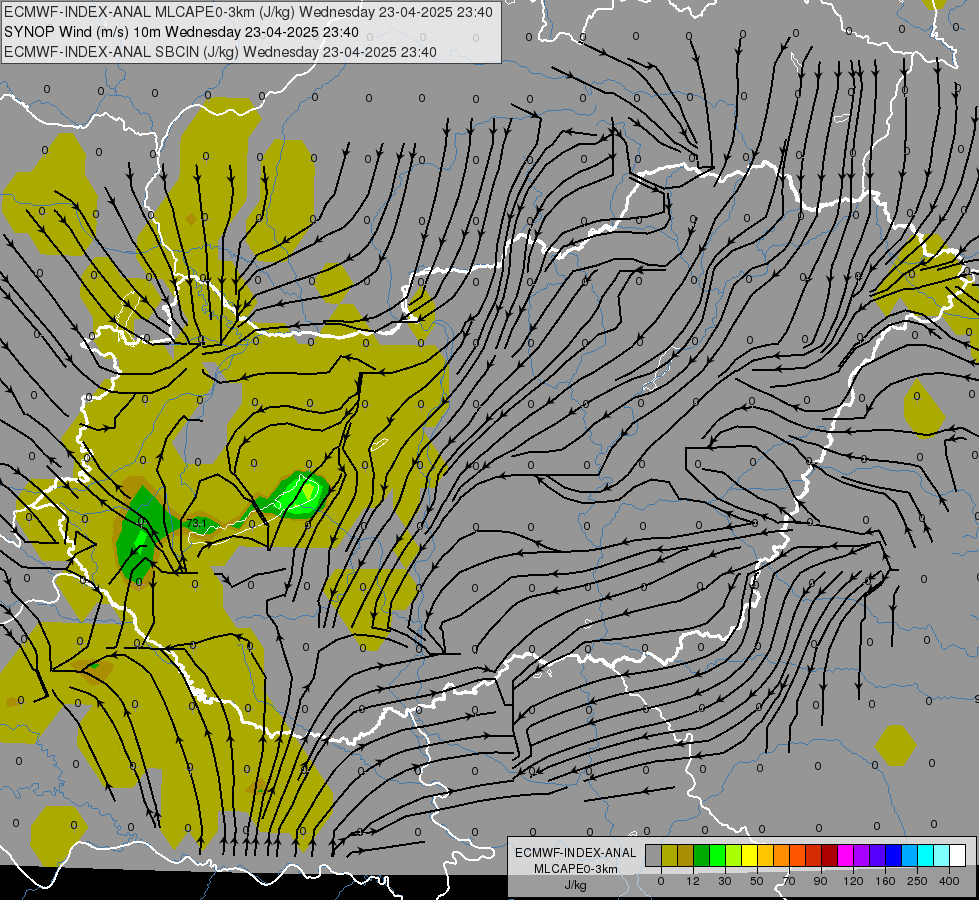Click the legend tick label 12
Screen dimensions: 979x900
[x=693, y=881]
